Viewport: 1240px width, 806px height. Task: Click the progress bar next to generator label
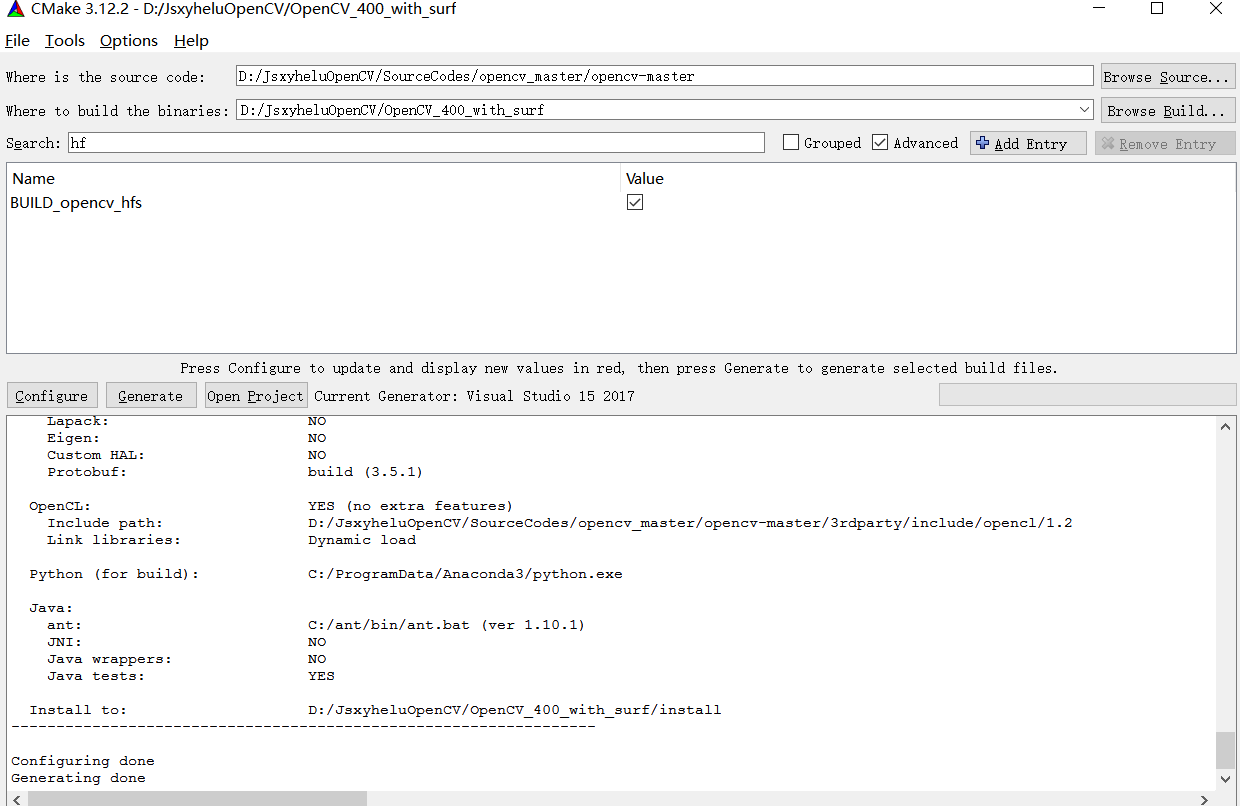click(x=1087, y=395)
